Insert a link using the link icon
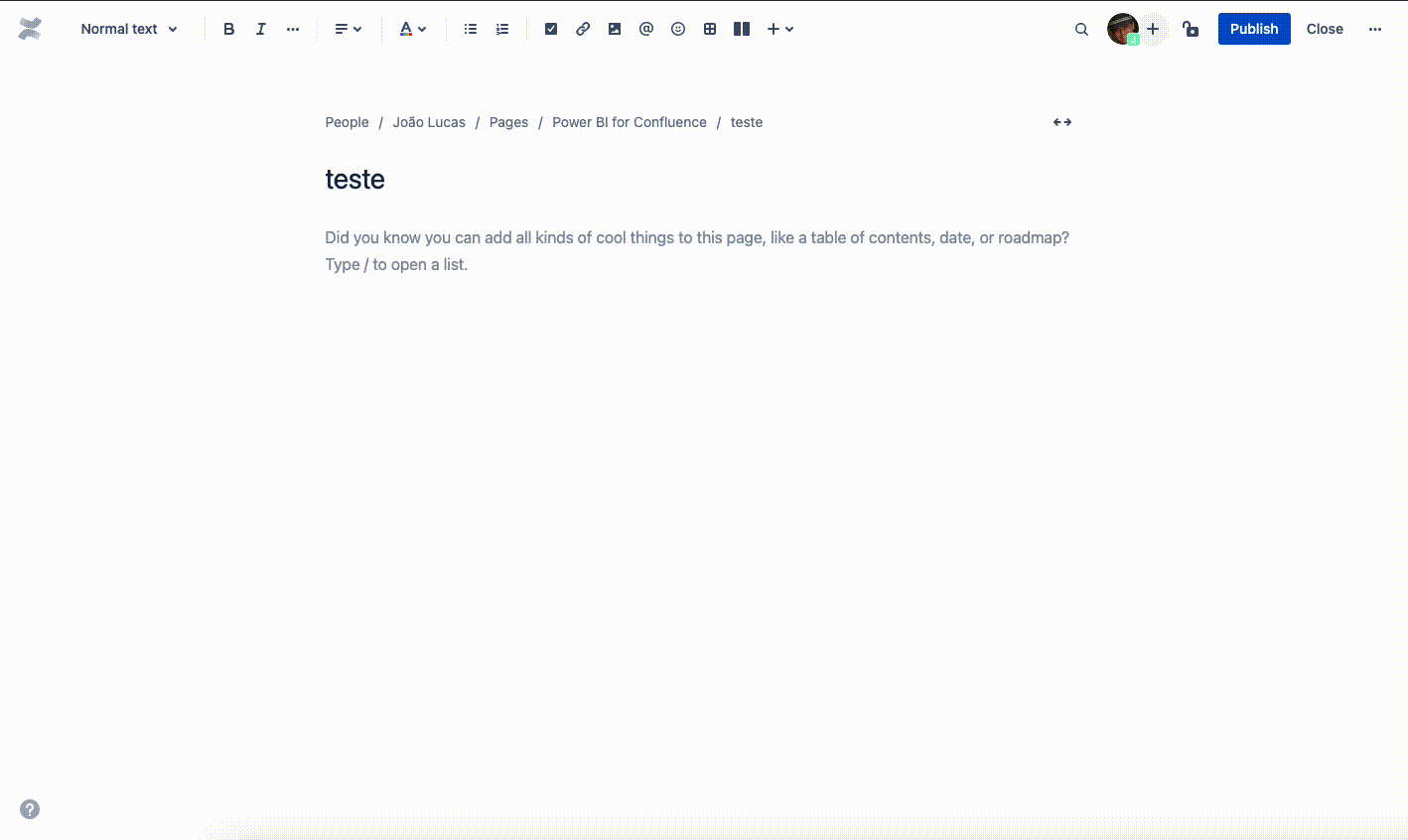 (x=583, y=29)
